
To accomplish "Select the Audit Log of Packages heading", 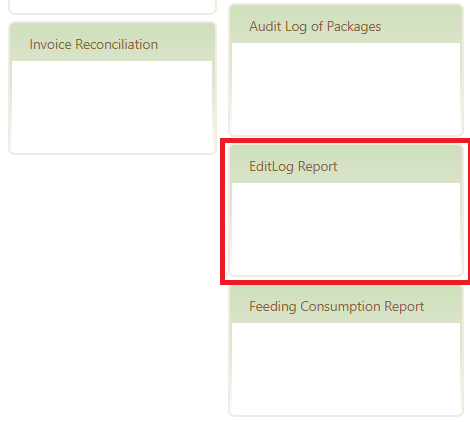I will [x=315, y=27].
